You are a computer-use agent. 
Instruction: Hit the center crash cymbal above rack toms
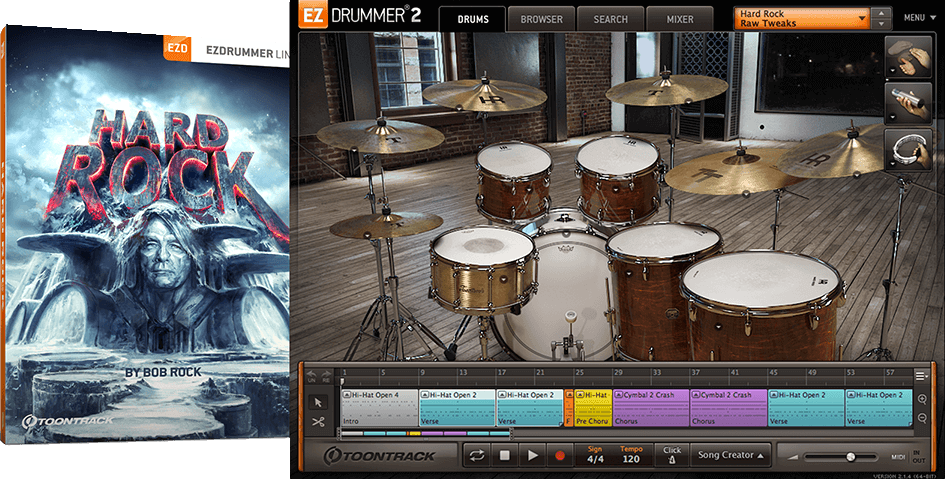pos(485,95)
